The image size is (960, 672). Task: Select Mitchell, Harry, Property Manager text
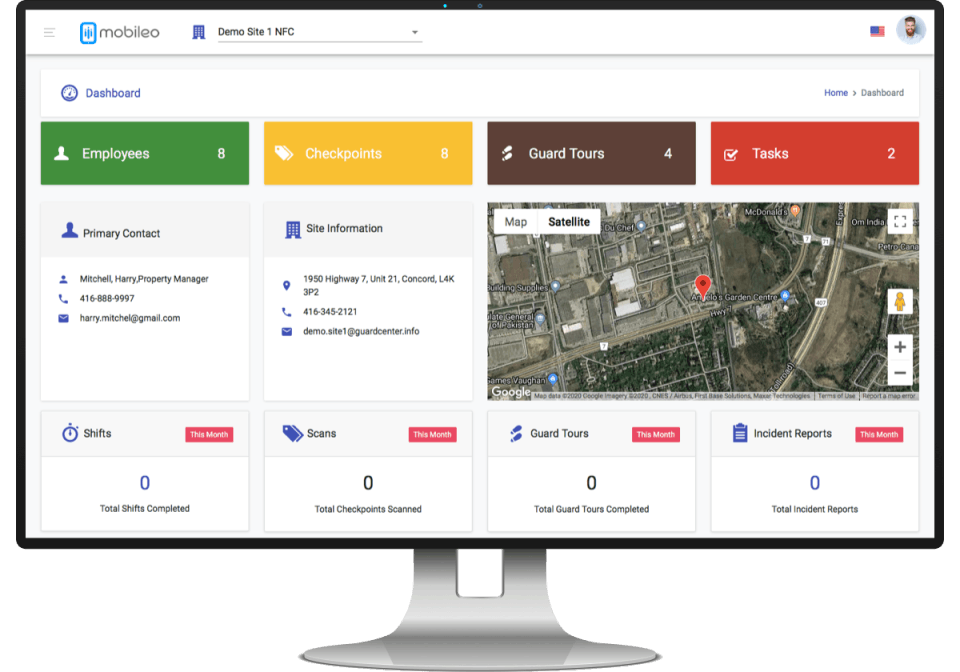coord(144,279)
